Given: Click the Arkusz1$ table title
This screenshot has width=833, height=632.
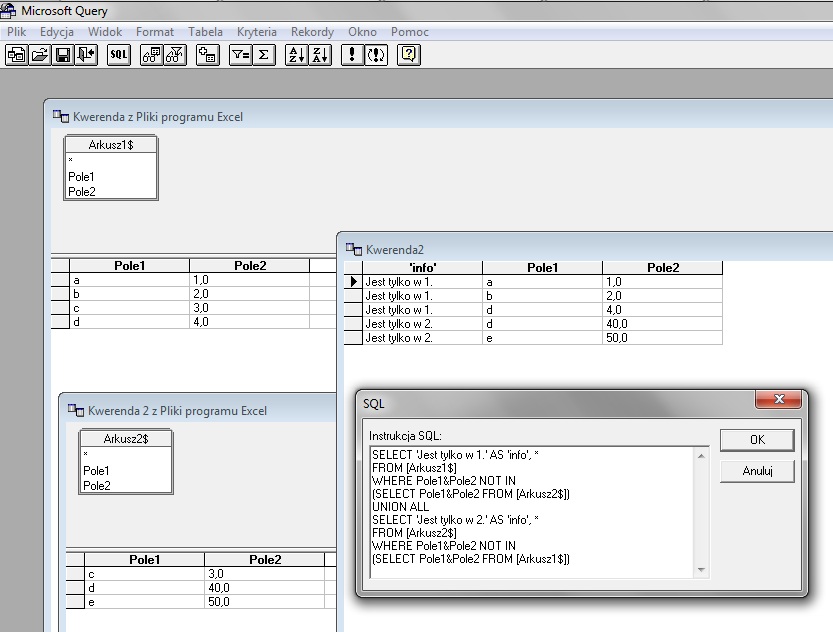Looking at the screenshot, I should coord(110,144).
